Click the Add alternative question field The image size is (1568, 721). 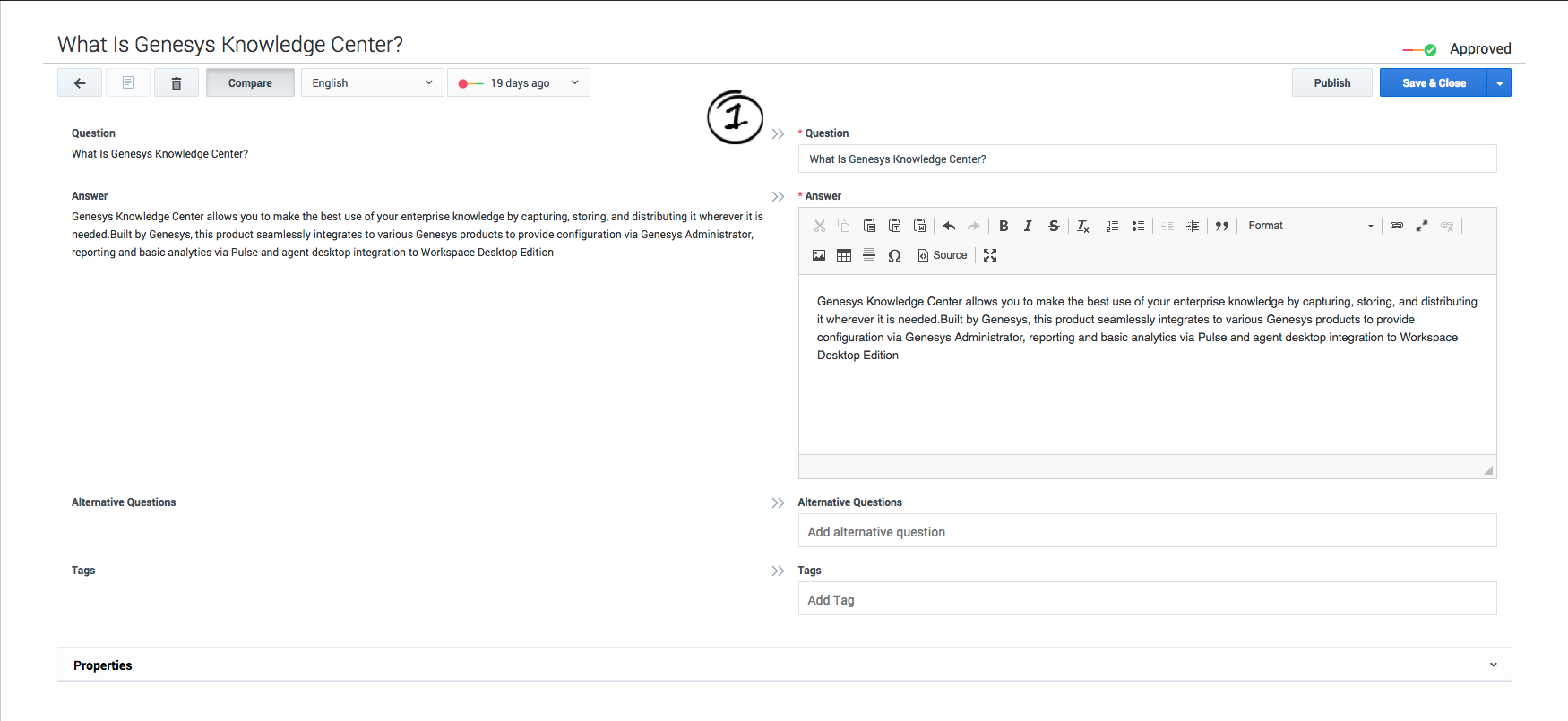[1147, 532]
